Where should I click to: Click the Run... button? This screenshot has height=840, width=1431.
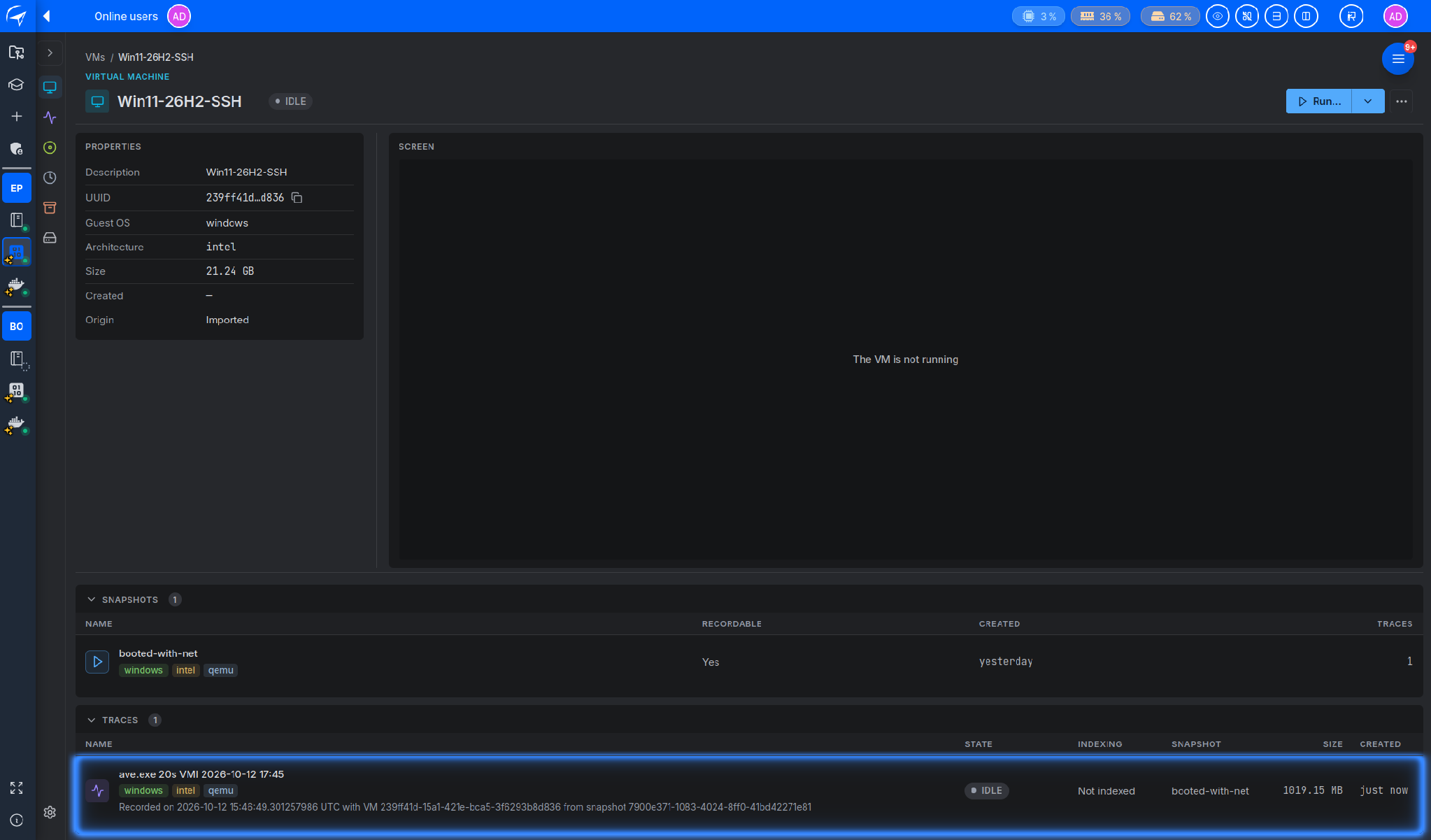coord(1319,101)
